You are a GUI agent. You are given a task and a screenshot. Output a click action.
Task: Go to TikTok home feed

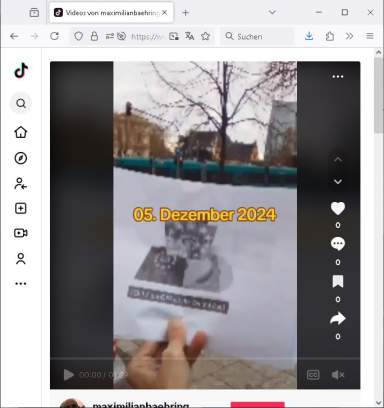pos(21,132)
